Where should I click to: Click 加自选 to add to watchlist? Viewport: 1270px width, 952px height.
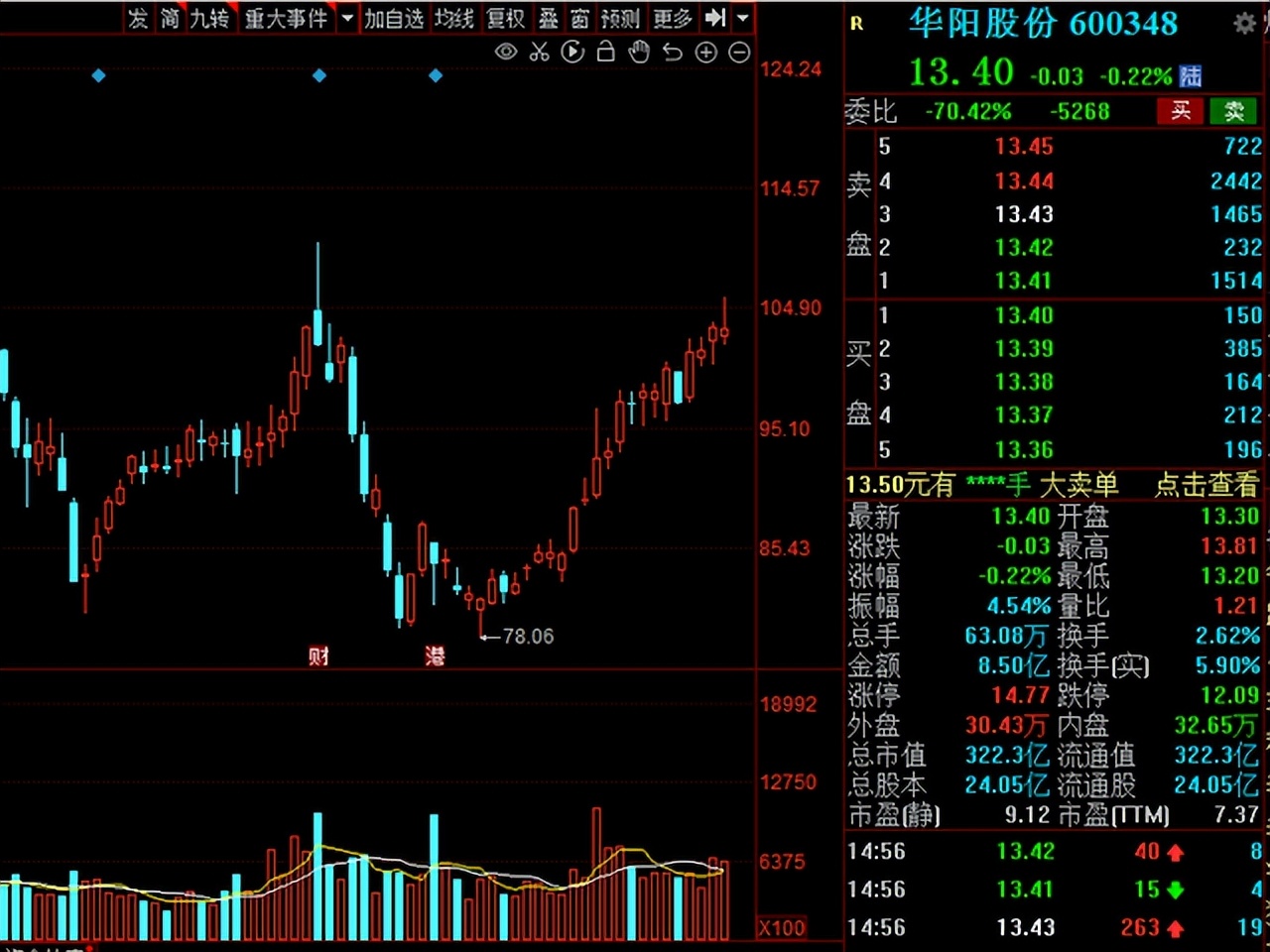[x=395, y=18]
